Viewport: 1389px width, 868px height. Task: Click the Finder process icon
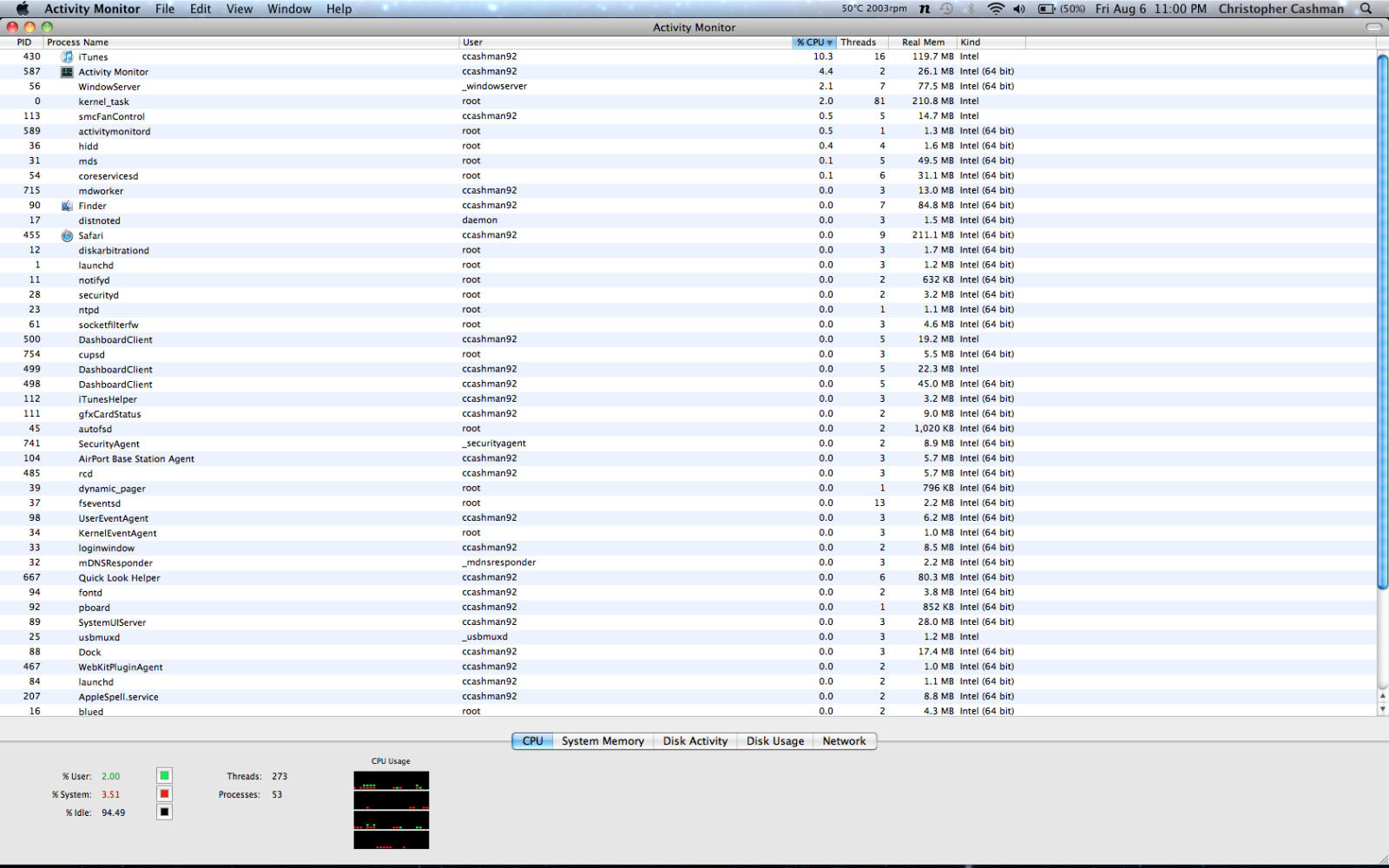click(x=67, y=206)
